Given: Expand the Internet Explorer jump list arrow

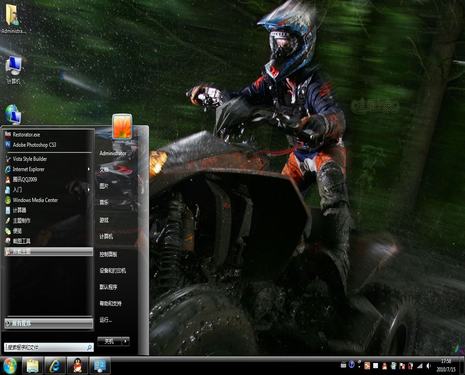Looking at the screenshot, I should coord(89,169).
